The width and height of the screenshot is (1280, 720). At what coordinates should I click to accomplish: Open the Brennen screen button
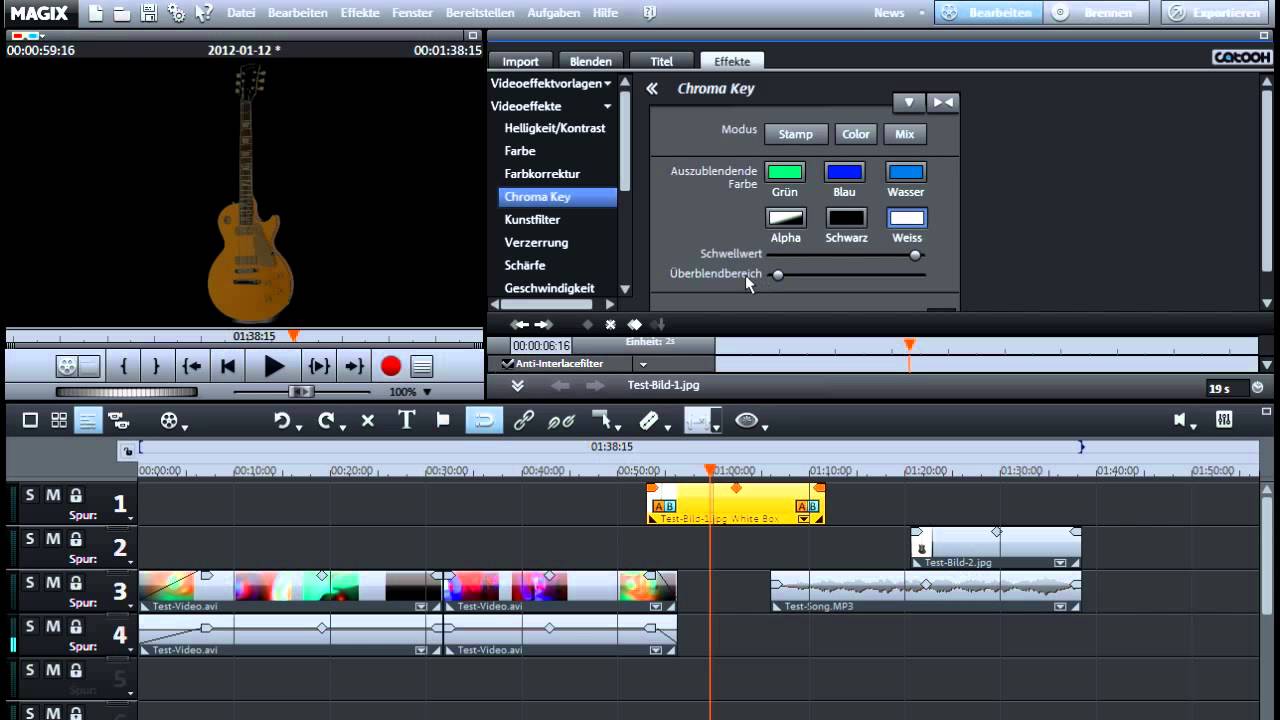tap(1098, 13)
